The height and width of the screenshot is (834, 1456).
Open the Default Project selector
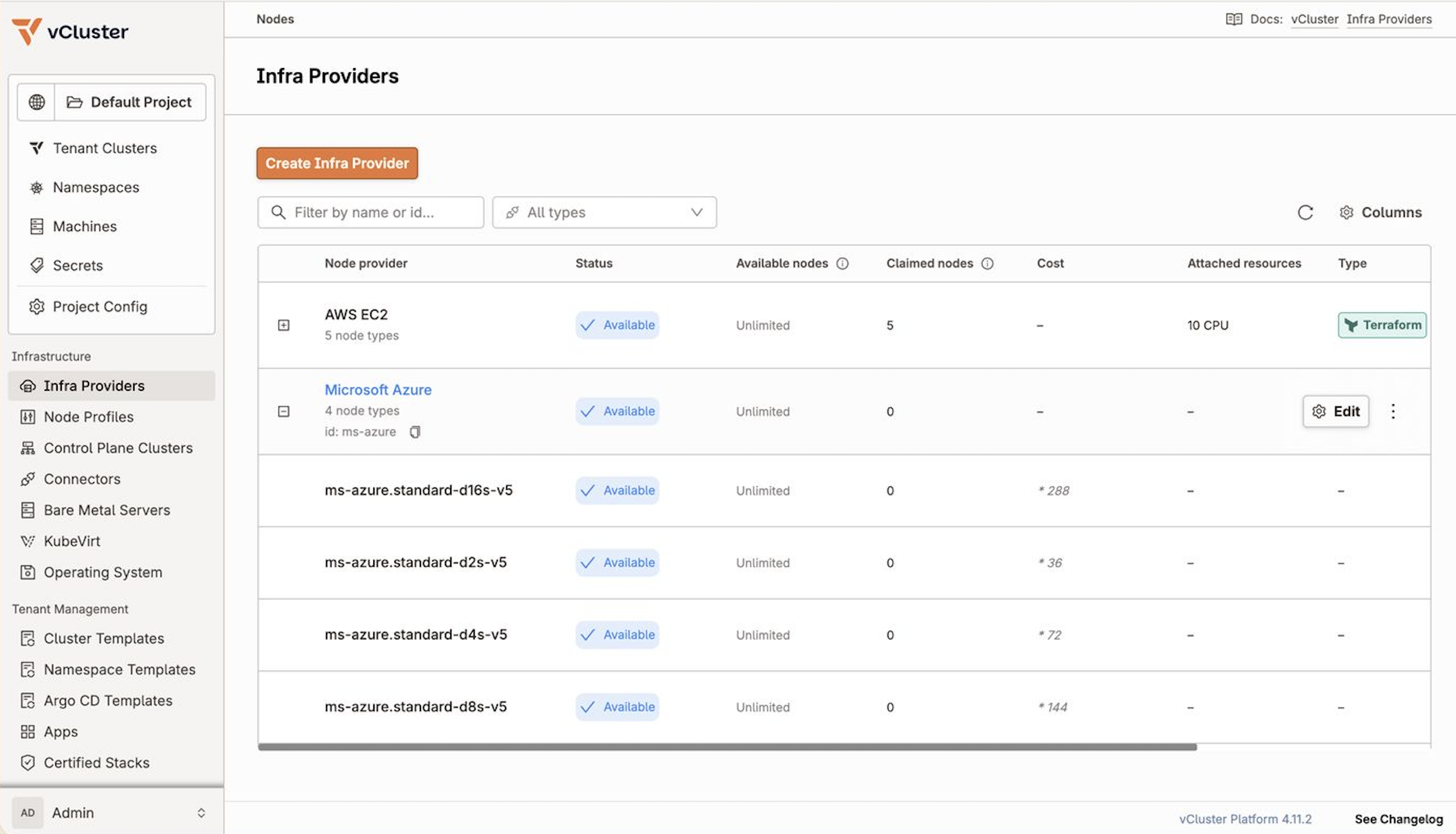(130, 102)
